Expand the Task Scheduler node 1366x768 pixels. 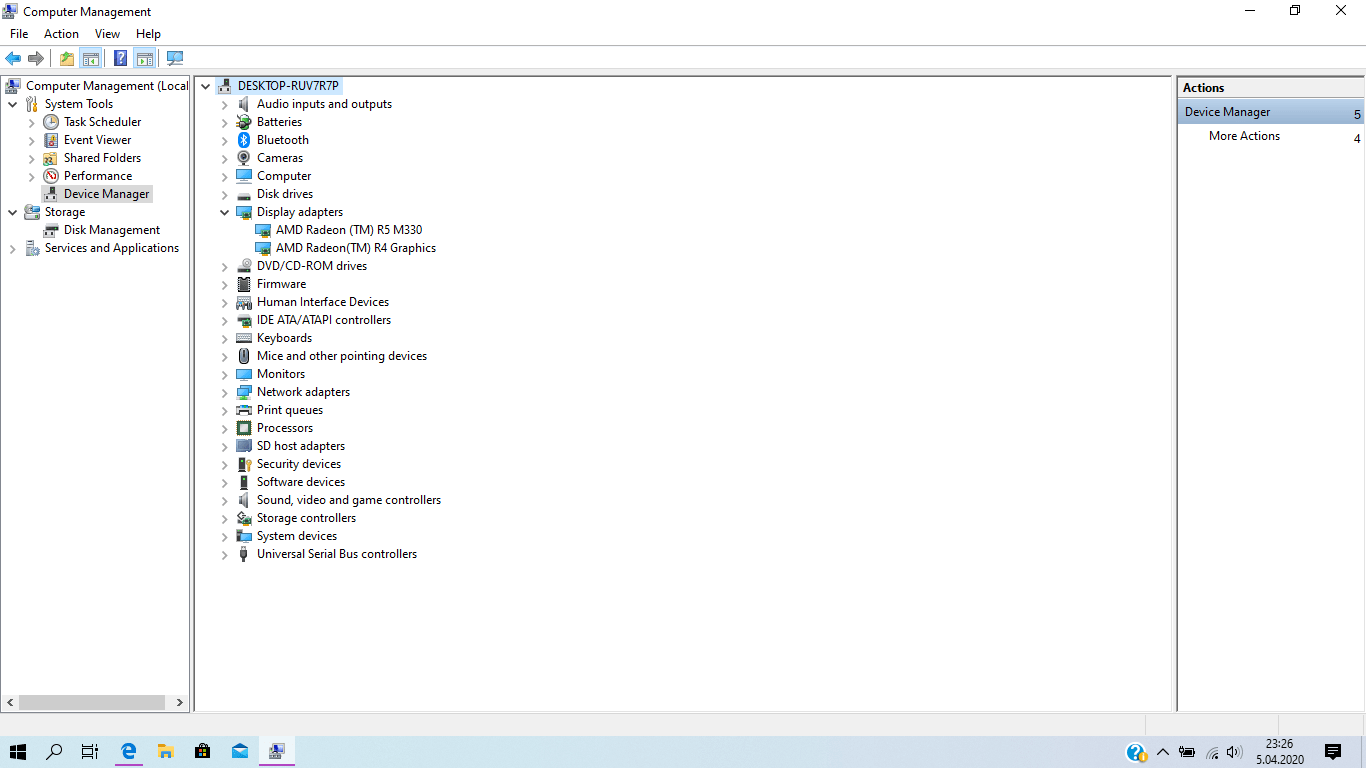pyautogui.click(x=32, y=122)
